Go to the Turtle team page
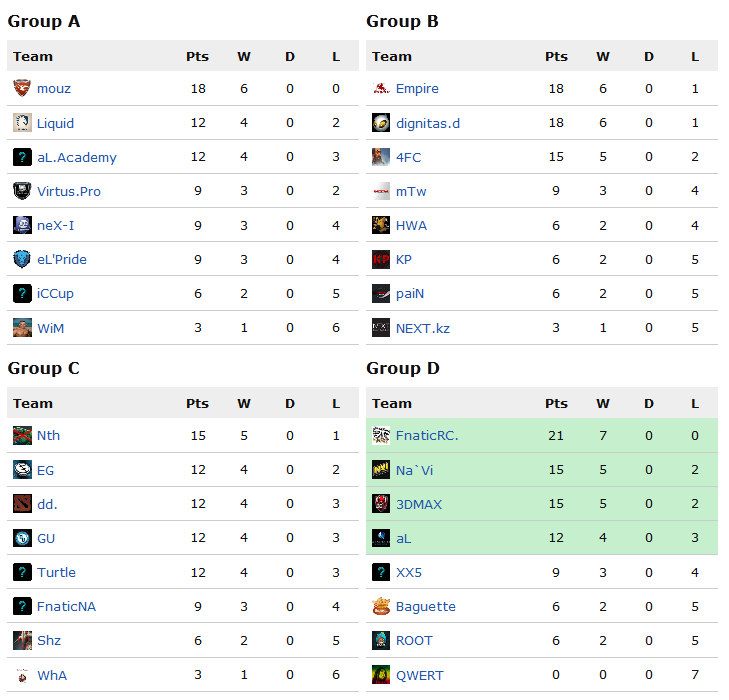729x700 pixels. (56, 572)
